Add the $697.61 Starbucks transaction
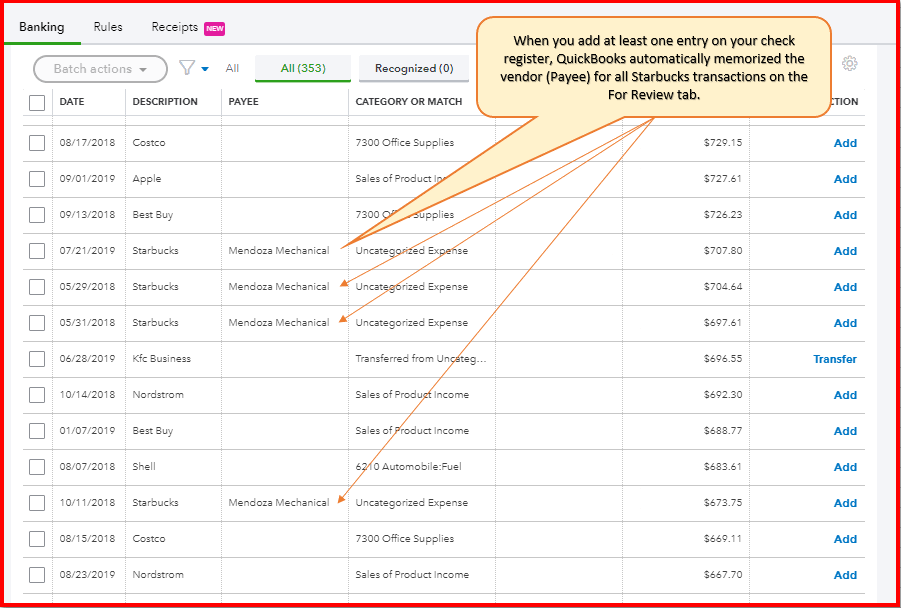This screenshot has height=608, width=901. pyautogui.click(x=845, y=323)
